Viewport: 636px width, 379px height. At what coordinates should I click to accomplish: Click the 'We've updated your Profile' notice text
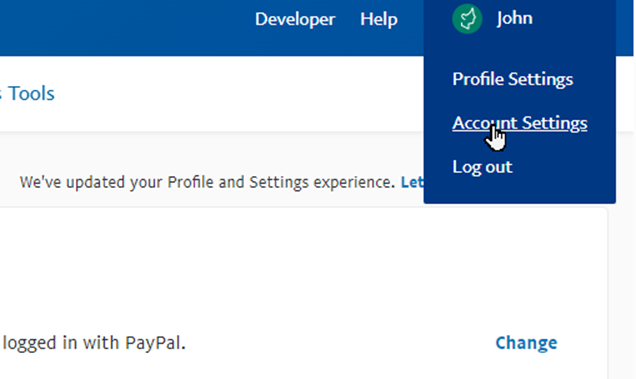point(207,182)
